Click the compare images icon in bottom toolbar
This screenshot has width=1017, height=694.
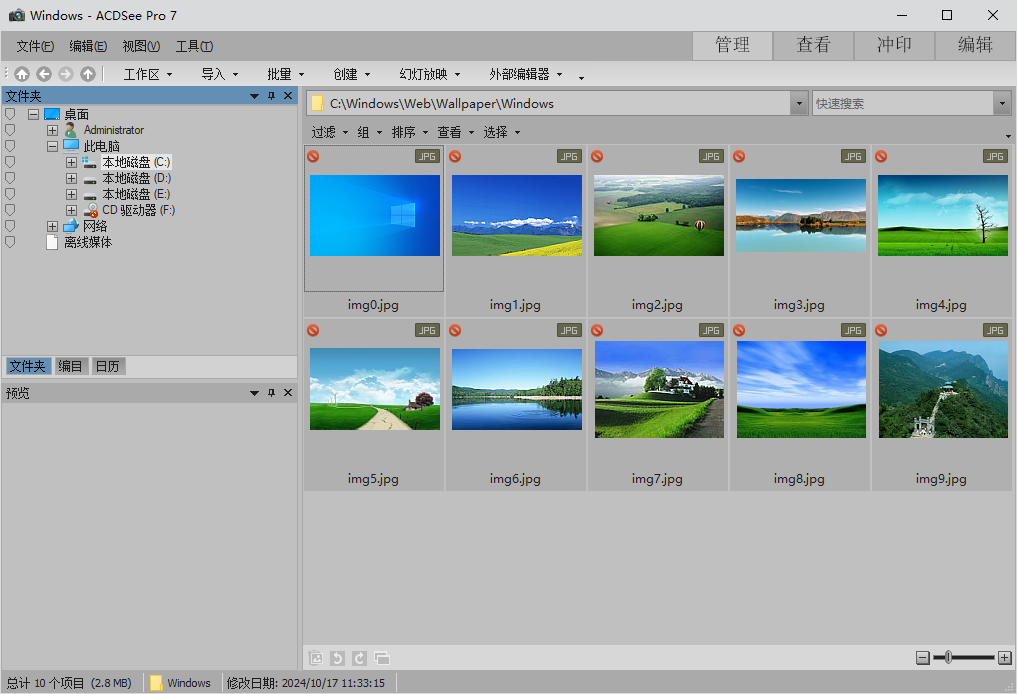[x=382, y=658]
